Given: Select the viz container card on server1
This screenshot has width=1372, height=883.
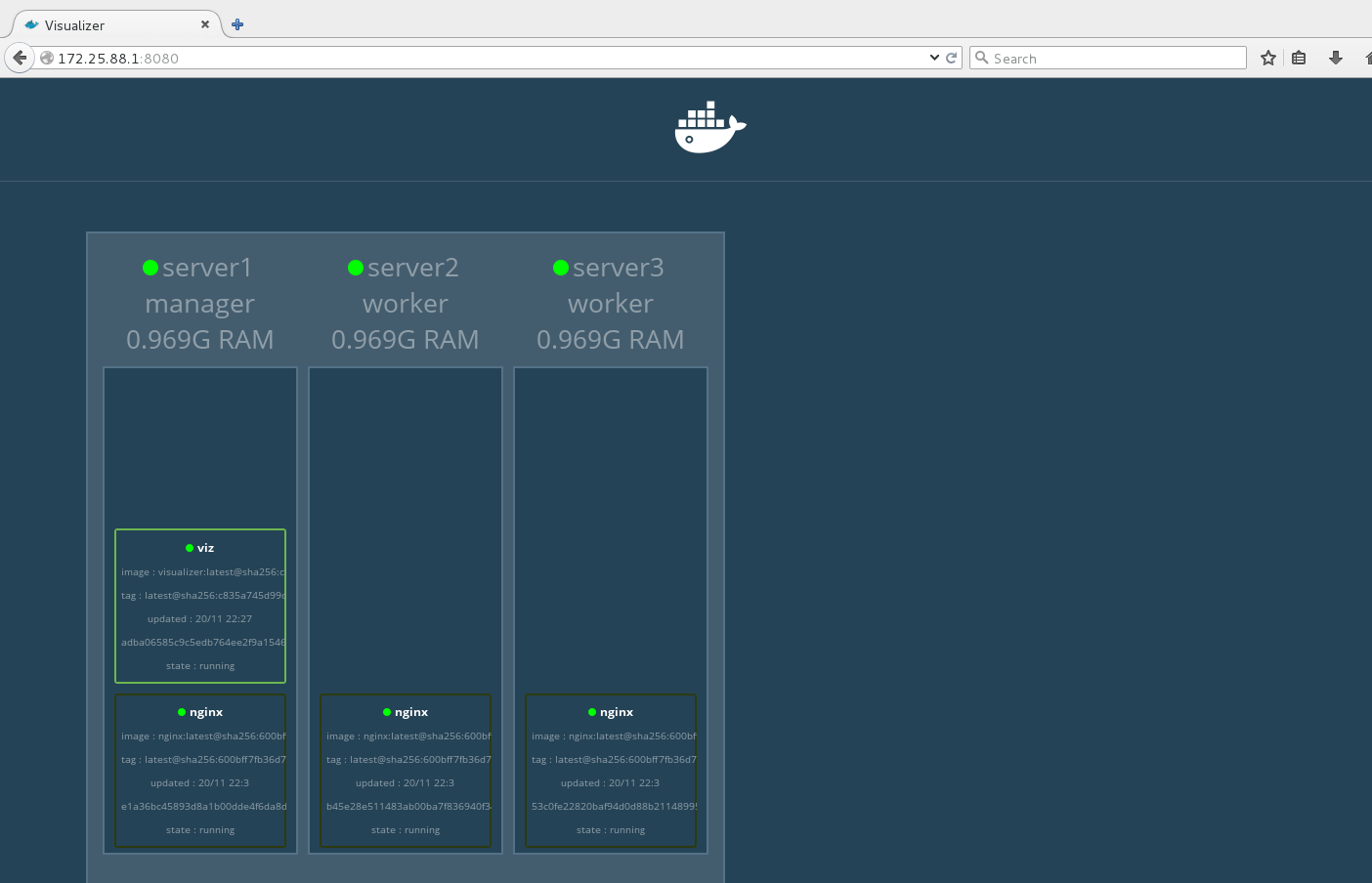Looking at the screenshot, I should (199, 606).
